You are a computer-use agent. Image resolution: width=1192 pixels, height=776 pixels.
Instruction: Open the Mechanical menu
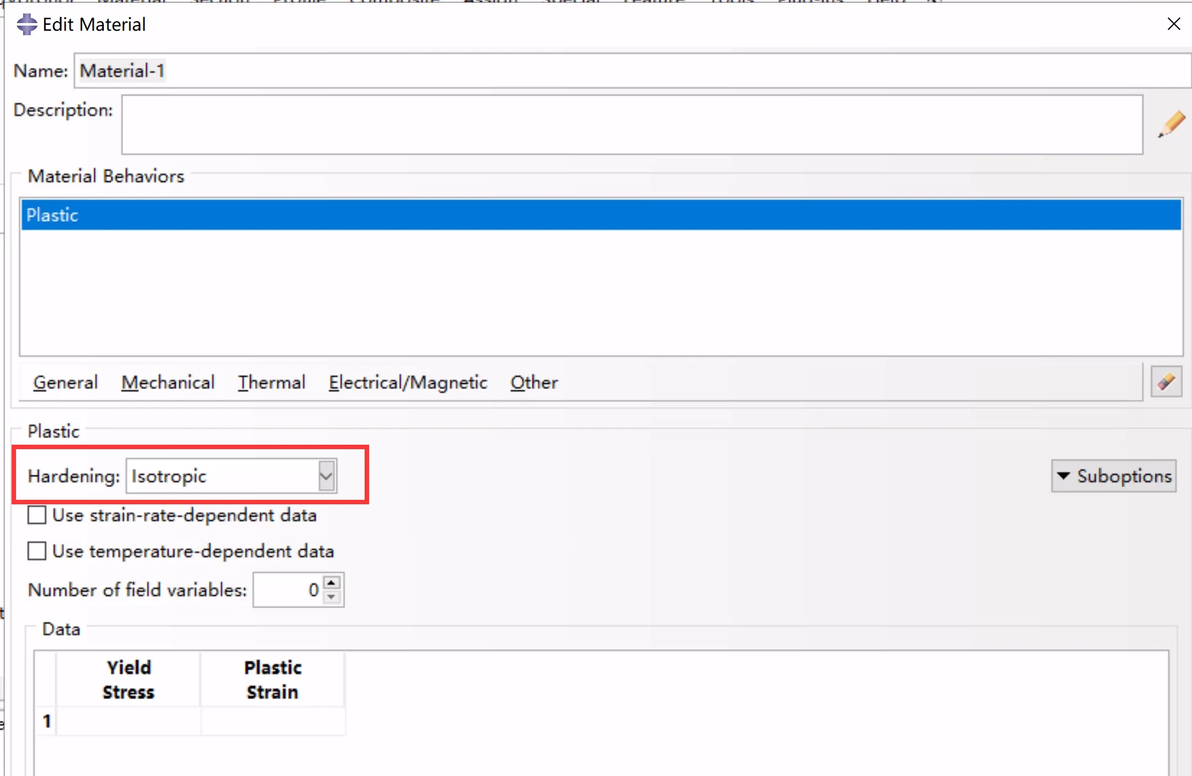click(x=168, y=382)
